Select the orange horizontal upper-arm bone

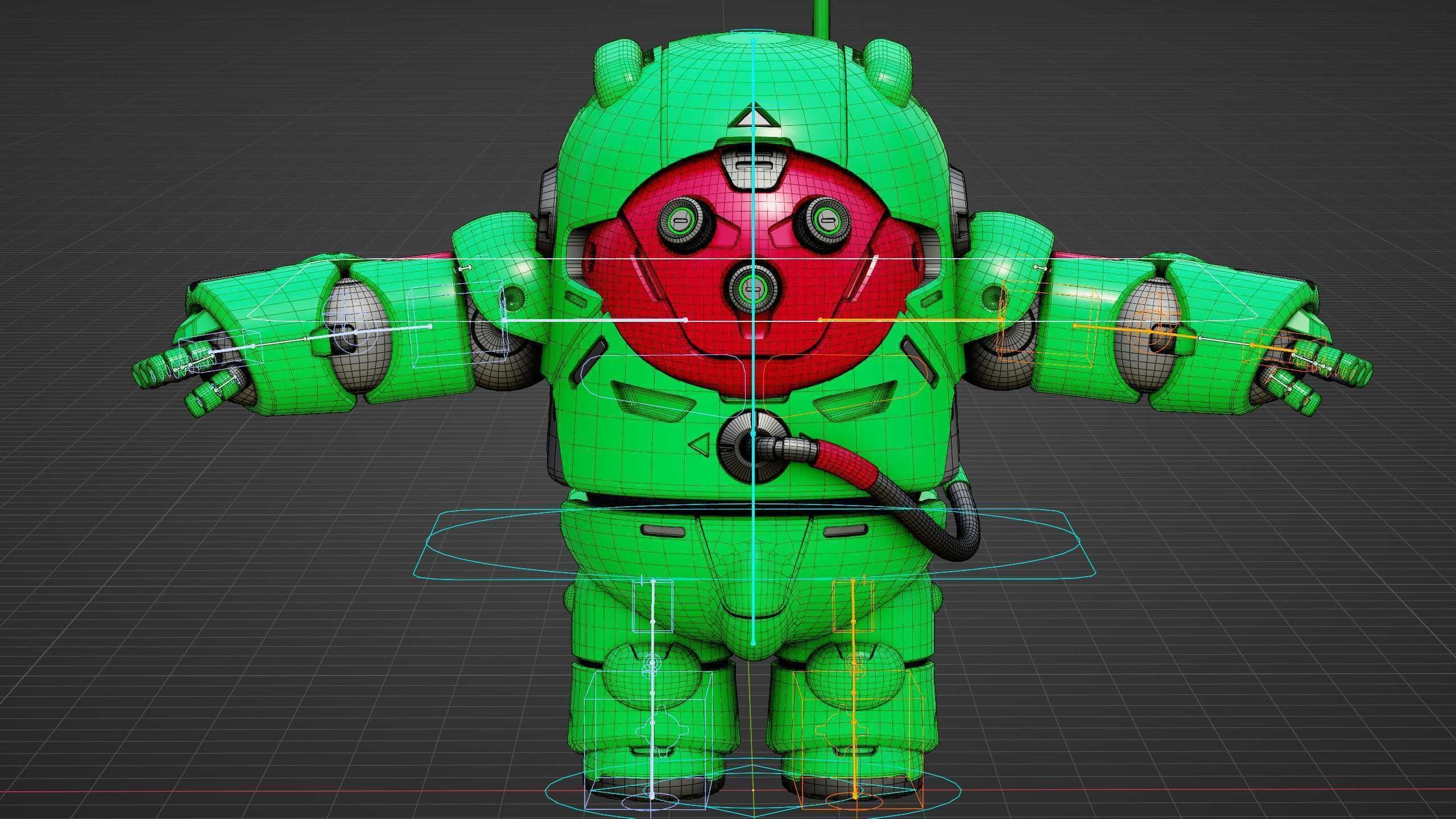point(911,320)
